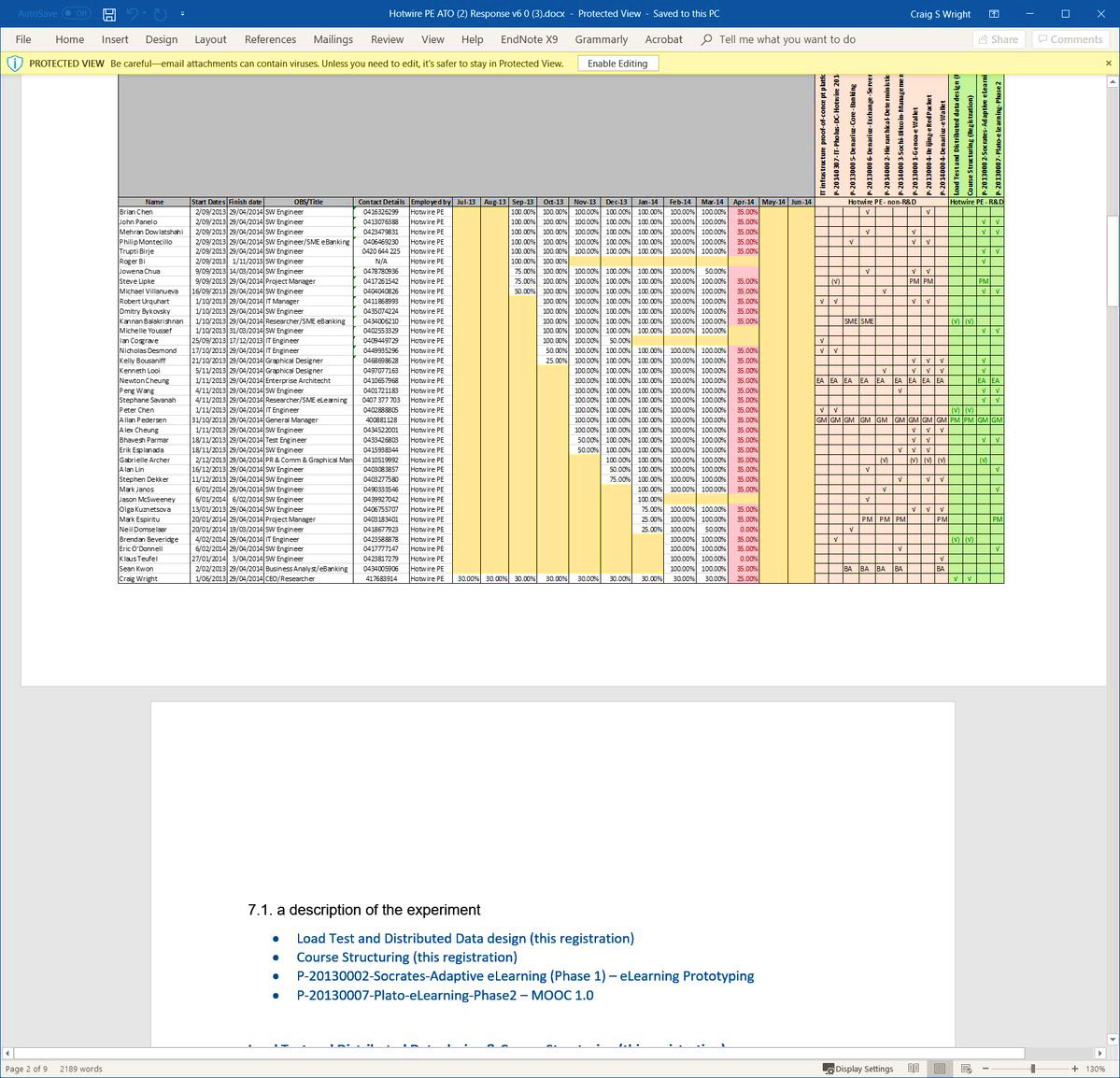1120x1078 pixels.
Task: Click 'Page 2 of 9' in status bar
Action: click(x=26, y=1069)
